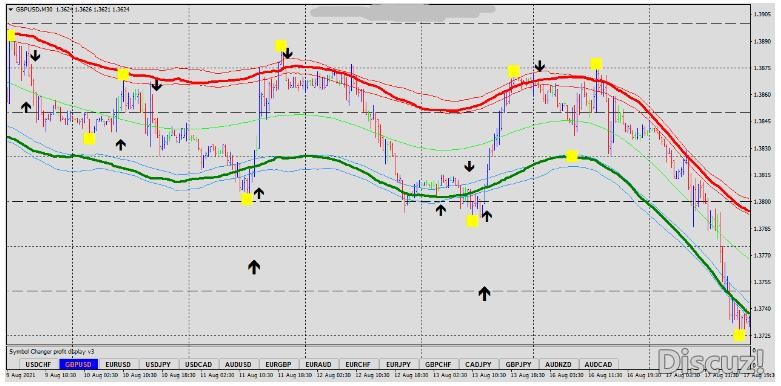Screen dimensions: 781x386
Task: Switch chart to EURUSD symbol
Action: pos(119,364)
